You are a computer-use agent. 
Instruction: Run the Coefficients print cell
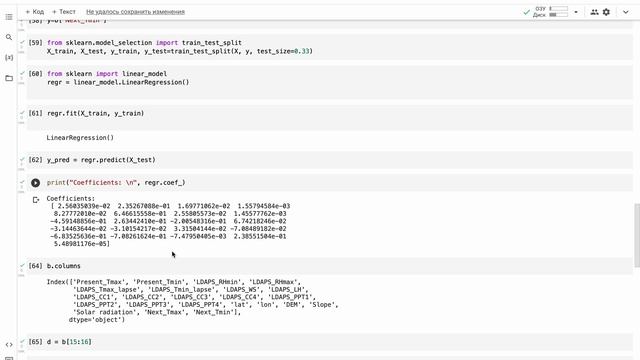(x=36, y=183)
